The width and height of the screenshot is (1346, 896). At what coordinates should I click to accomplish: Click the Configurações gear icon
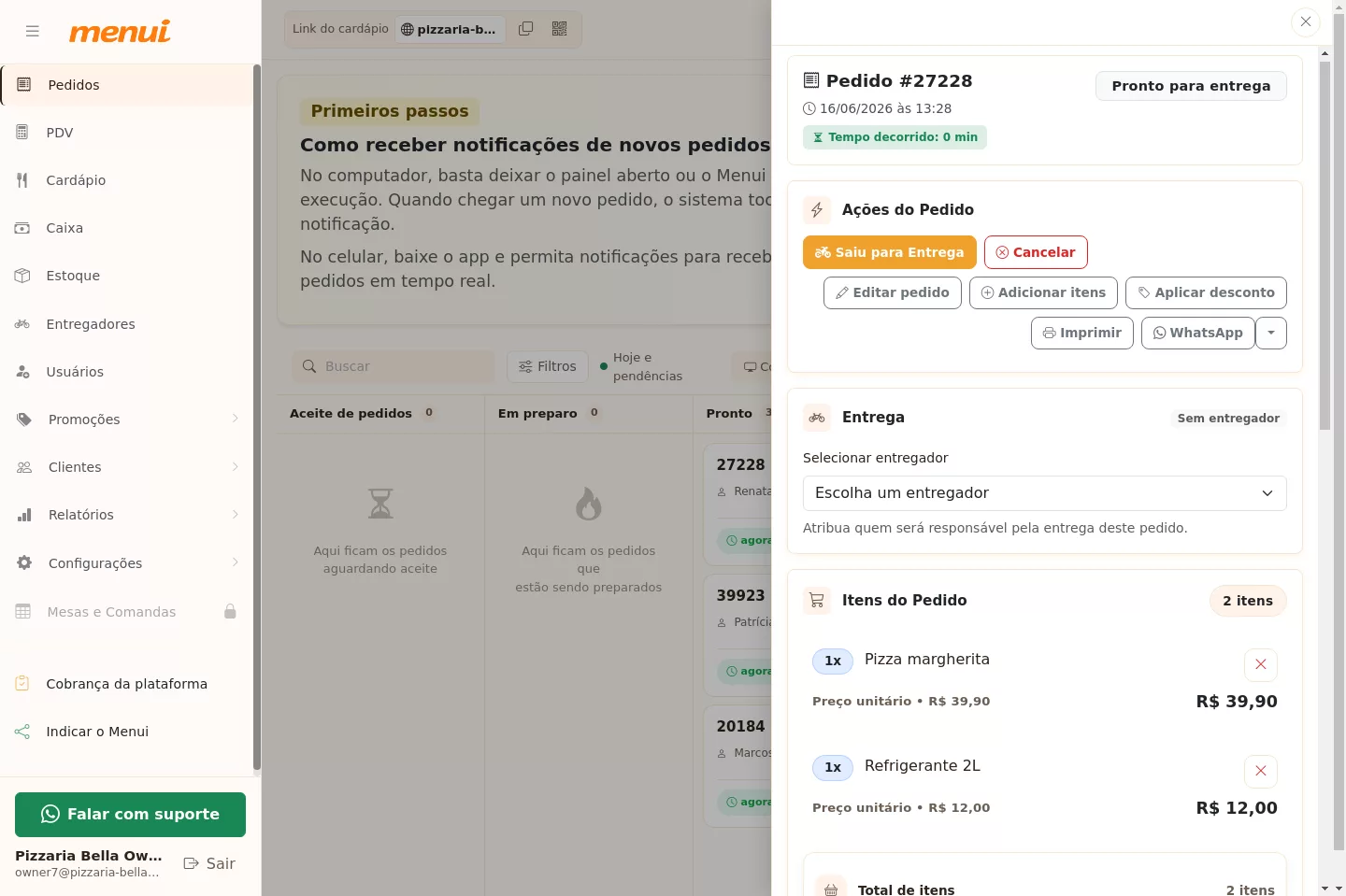pos(24,563)
